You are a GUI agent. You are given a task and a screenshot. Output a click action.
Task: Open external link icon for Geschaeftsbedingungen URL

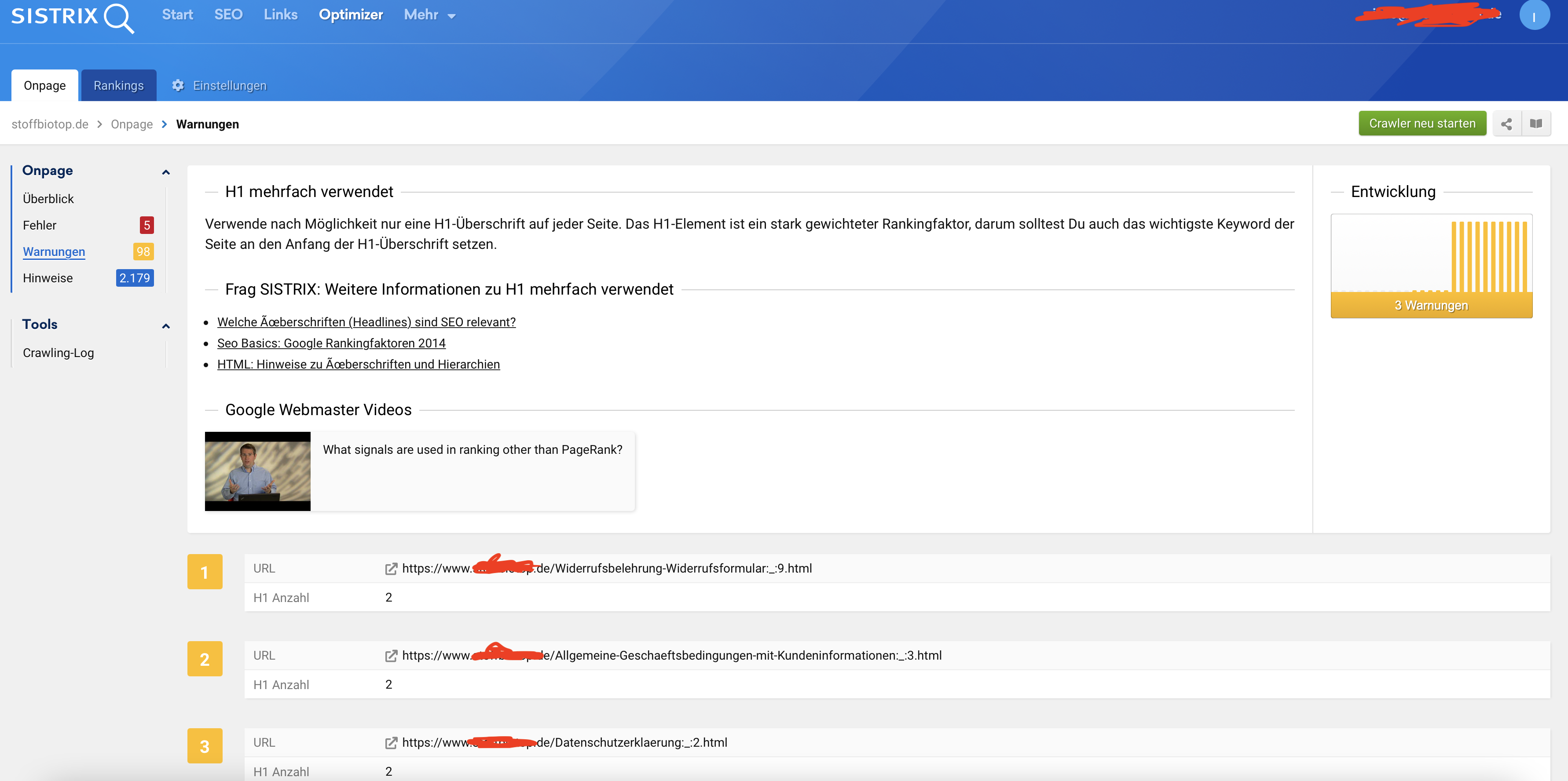391,656
